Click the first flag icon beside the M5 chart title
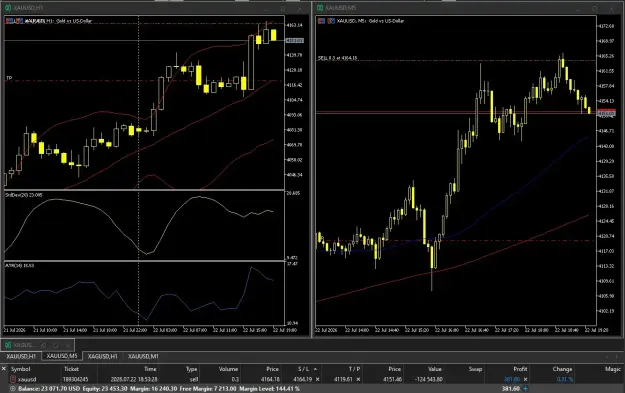 (321, 21)
